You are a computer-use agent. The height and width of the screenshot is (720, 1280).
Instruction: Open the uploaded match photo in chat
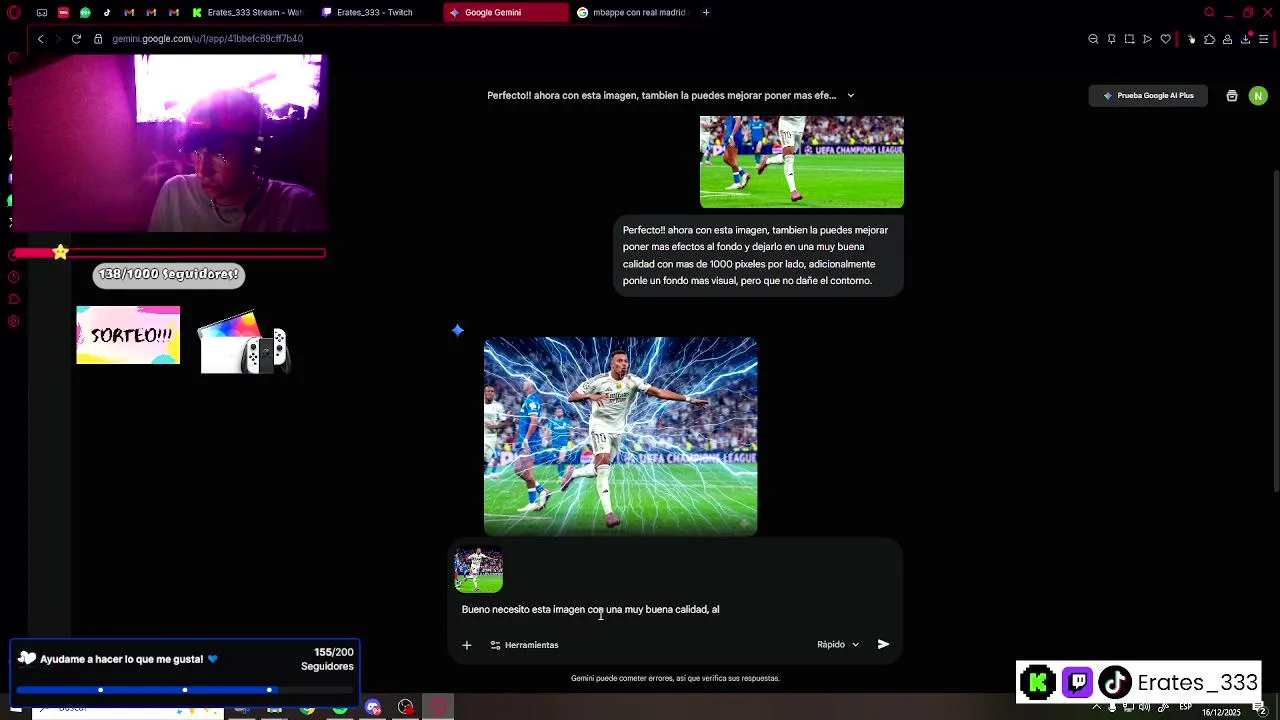(801, 162)
